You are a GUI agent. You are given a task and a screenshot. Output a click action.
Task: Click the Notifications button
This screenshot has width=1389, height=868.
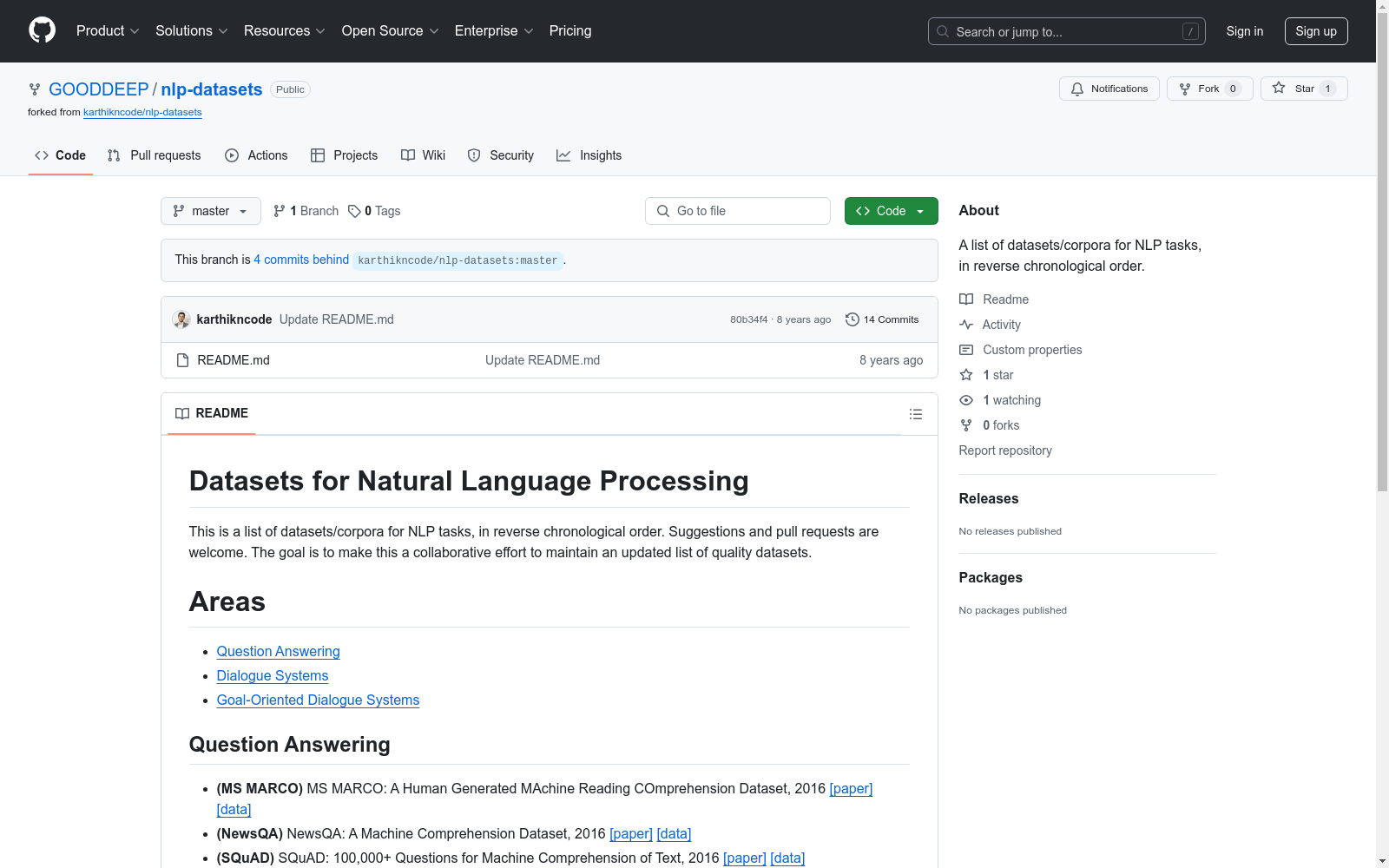coord(1109,89)
